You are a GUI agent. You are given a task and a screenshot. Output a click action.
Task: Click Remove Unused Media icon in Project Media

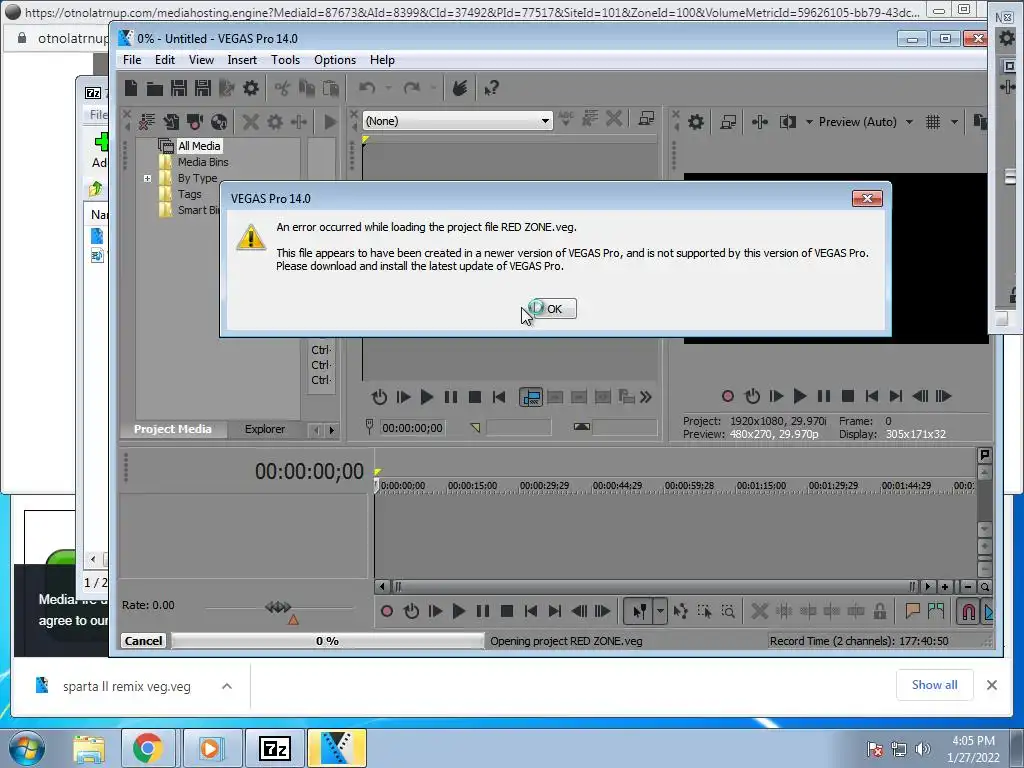(147, 121)
